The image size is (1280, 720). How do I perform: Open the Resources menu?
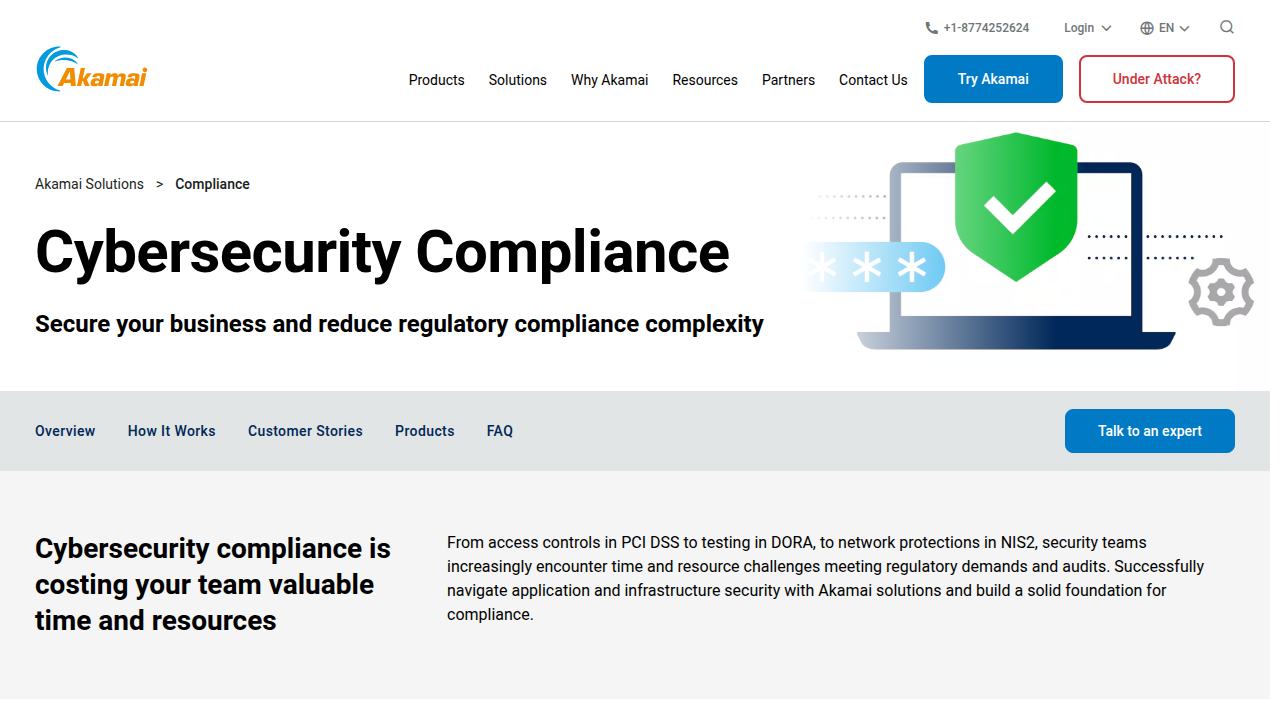click(705, 80)
